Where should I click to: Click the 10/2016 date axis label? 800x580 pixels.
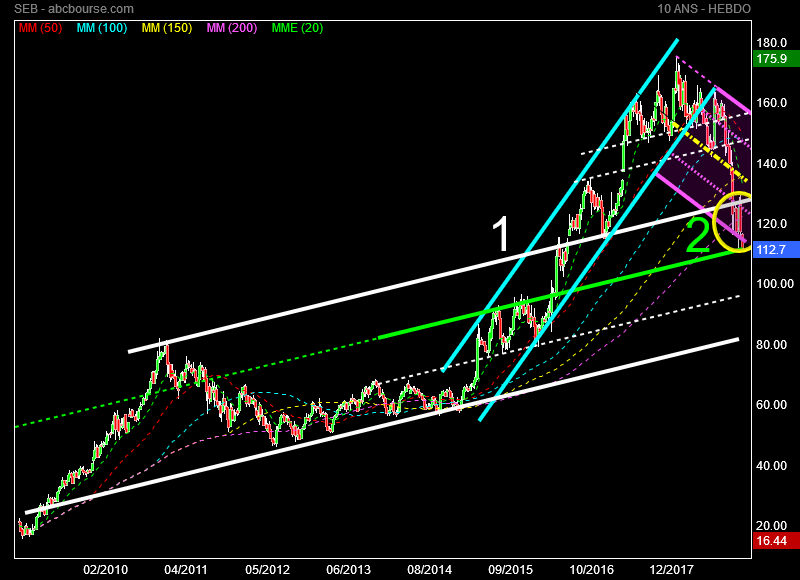591,570
